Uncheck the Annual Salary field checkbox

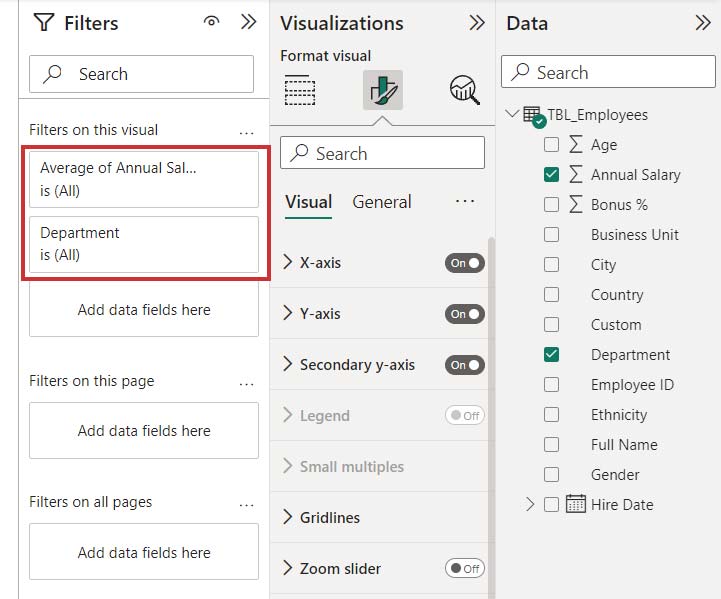click(551, 174)
